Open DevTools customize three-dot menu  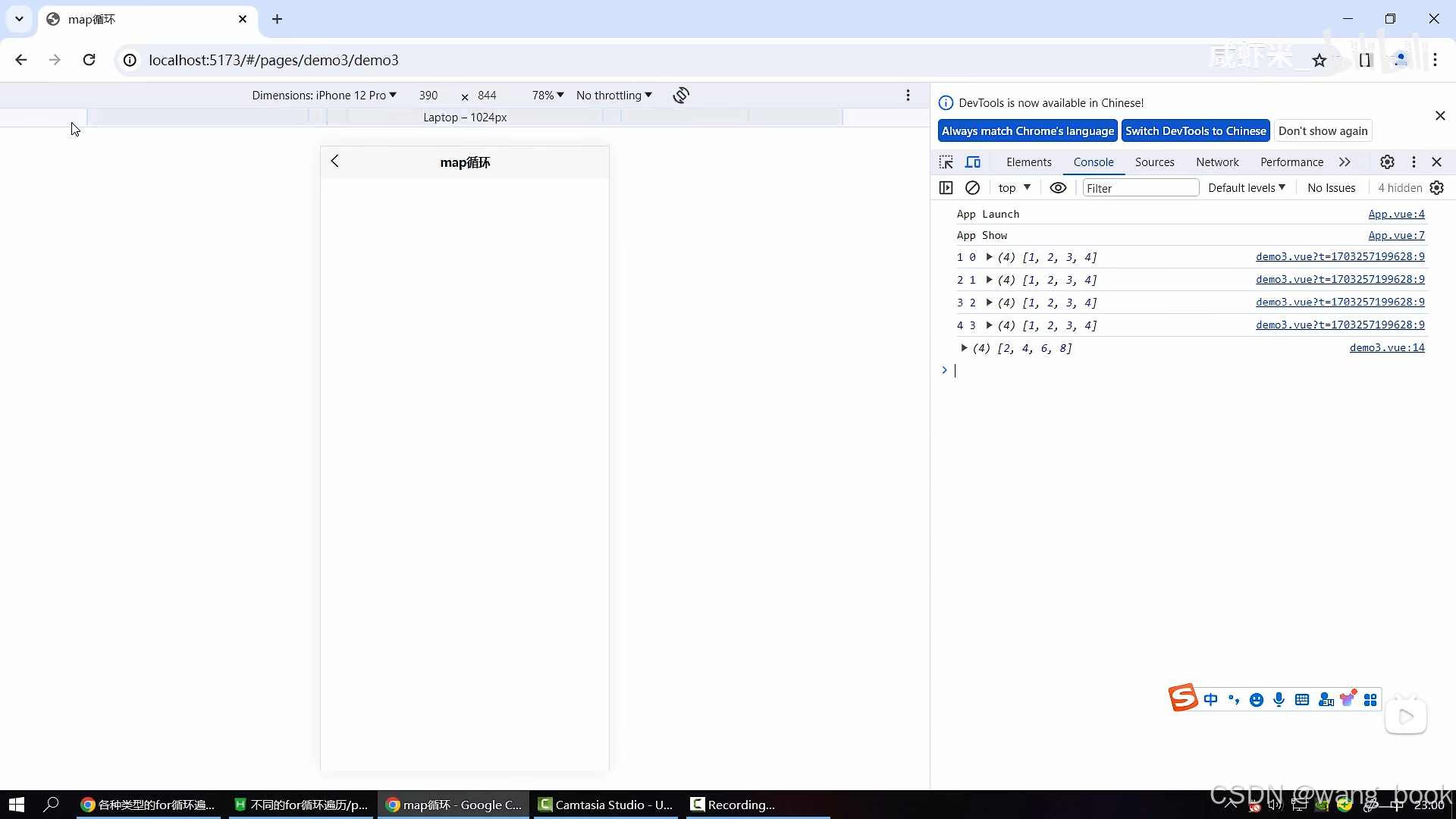(1414, 162)
